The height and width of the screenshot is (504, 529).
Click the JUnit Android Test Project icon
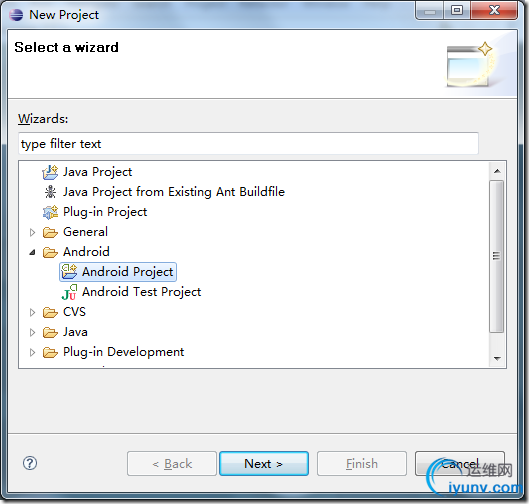pos(69,292)
